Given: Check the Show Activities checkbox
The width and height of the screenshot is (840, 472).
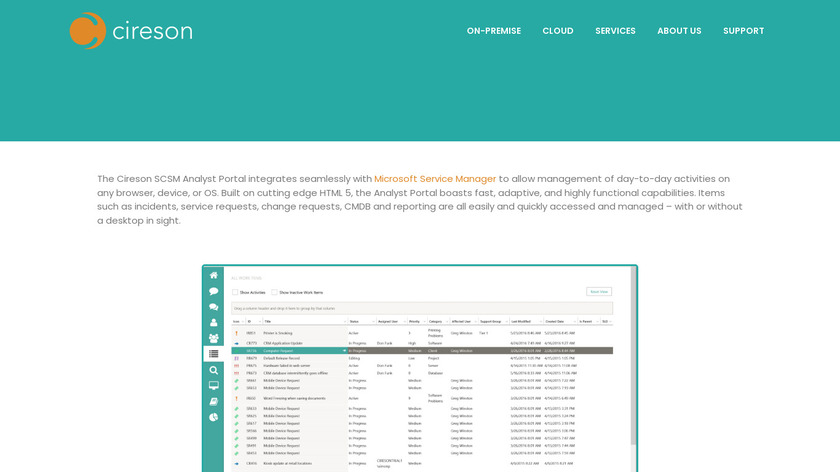Looking at the screenshot, I should pos(235,293).
